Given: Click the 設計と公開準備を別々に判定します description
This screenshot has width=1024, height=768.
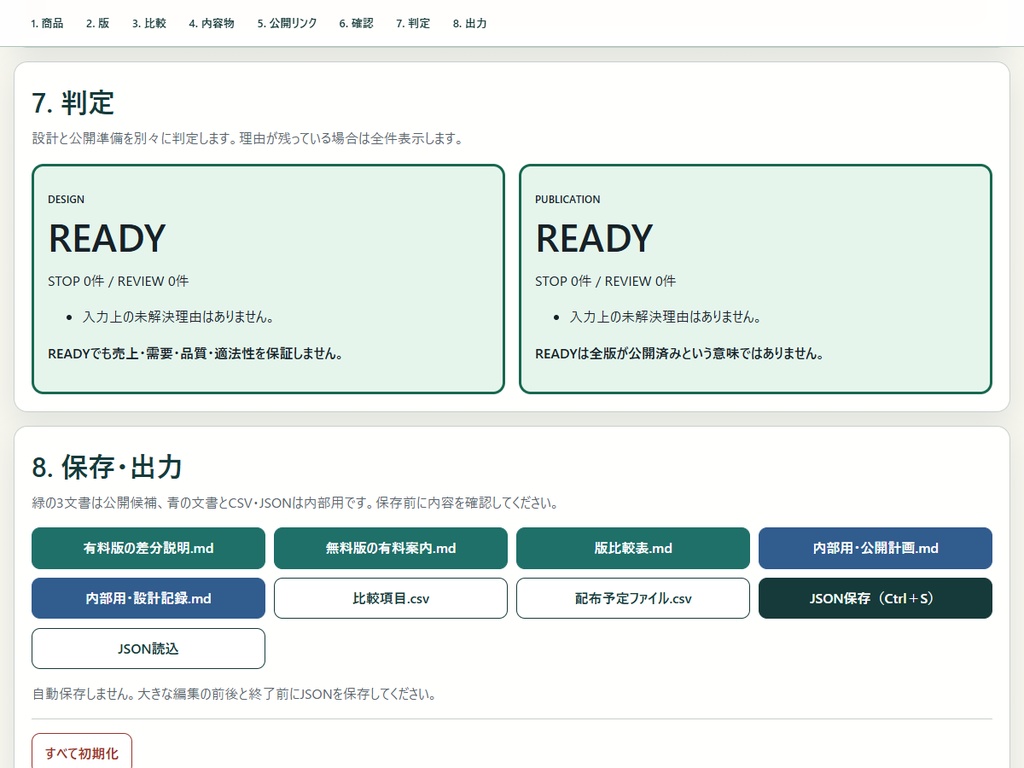Looking at the screenshot, I should [x=248, y=138].
